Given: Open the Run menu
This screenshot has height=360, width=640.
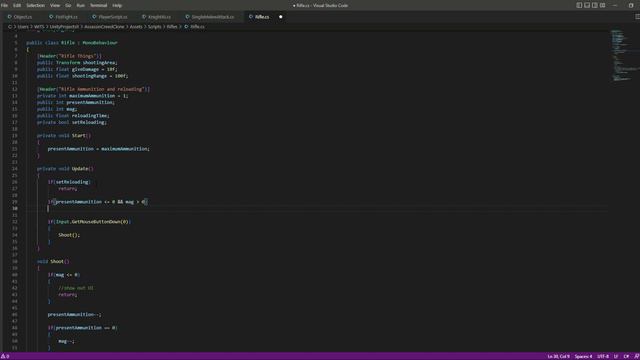Looking at the screenshot, I should point(80,5).
